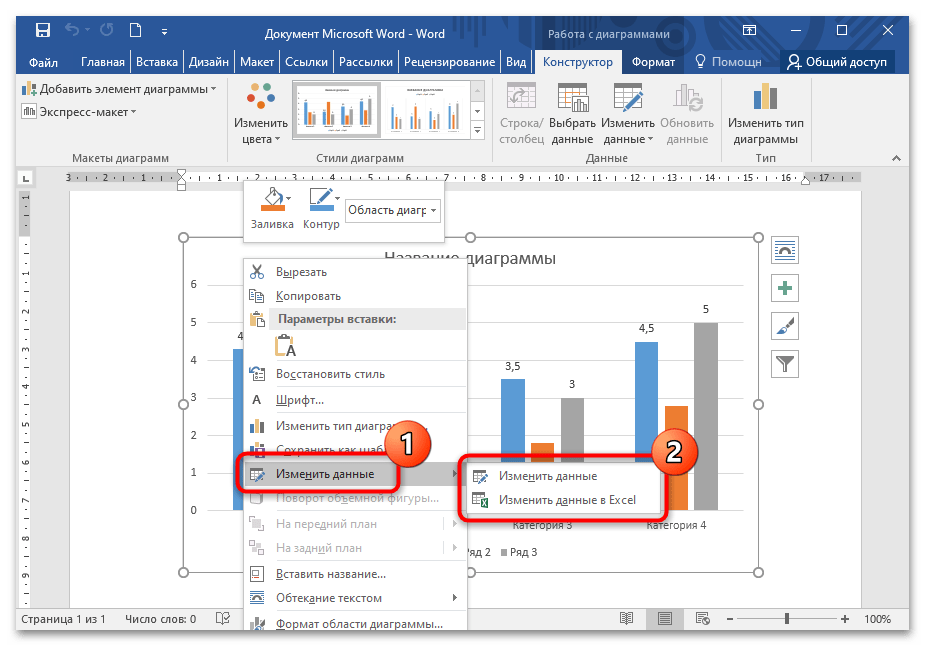Collapse the ribbon with the chevron
Viewport: 925px width, 646px height.
pyautogui.click(x=896, y=158)
